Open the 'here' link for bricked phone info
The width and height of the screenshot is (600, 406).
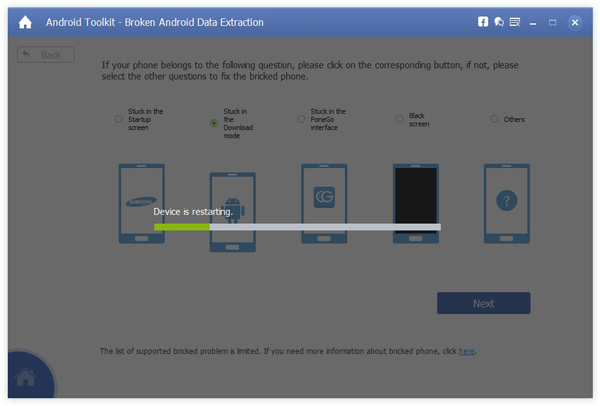click(x=466, y=352)
